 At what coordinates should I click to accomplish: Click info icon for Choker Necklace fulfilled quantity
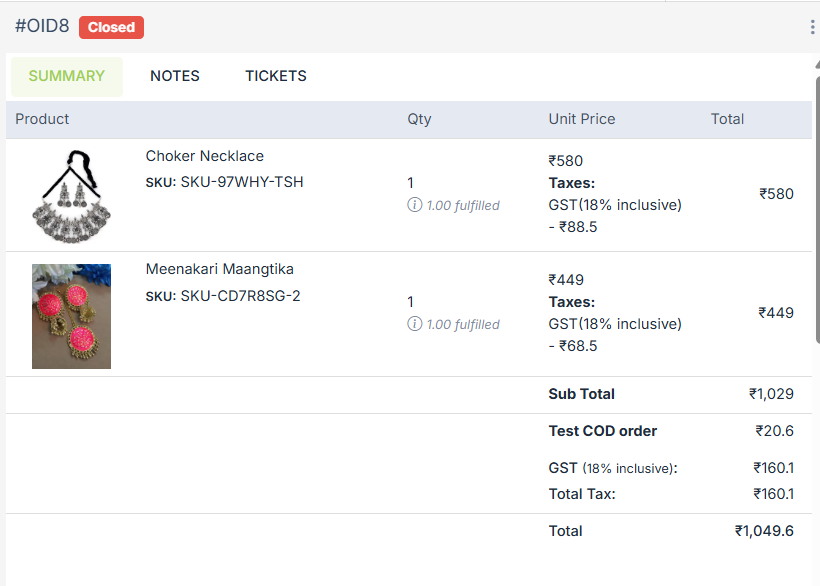click(414, 205)
